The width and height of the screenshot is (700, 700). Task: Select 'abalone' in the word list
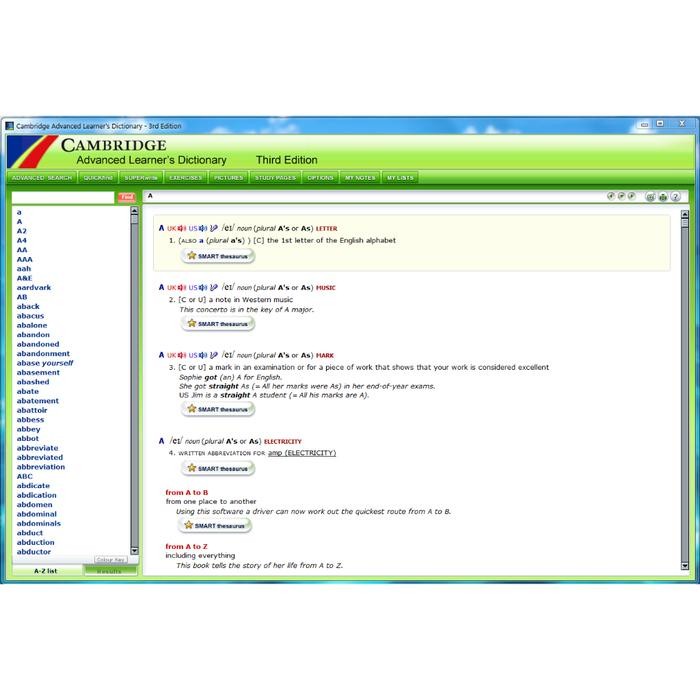point(32,325)
